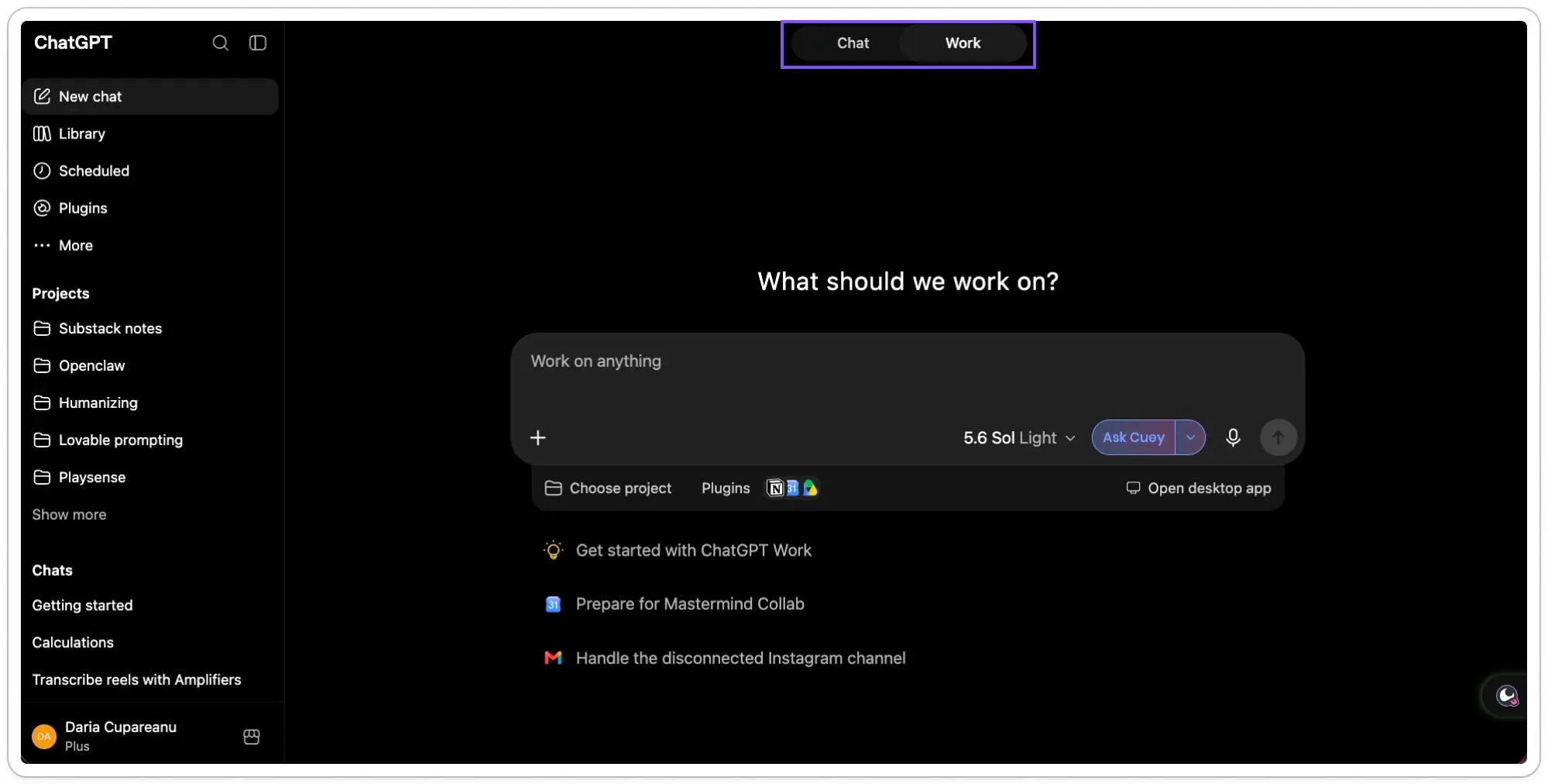Click the Notion plugin icon
This screenshot has width=1548, height=784.
(x=775, y=488)
